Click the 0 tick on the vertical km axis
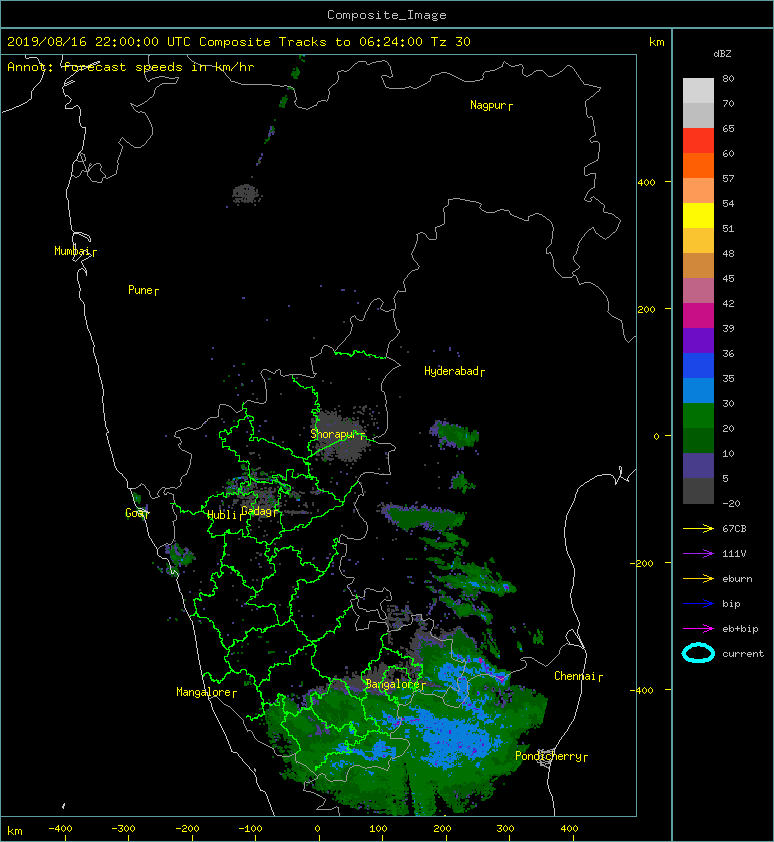774x842 pixels. [x=656, y=436]
